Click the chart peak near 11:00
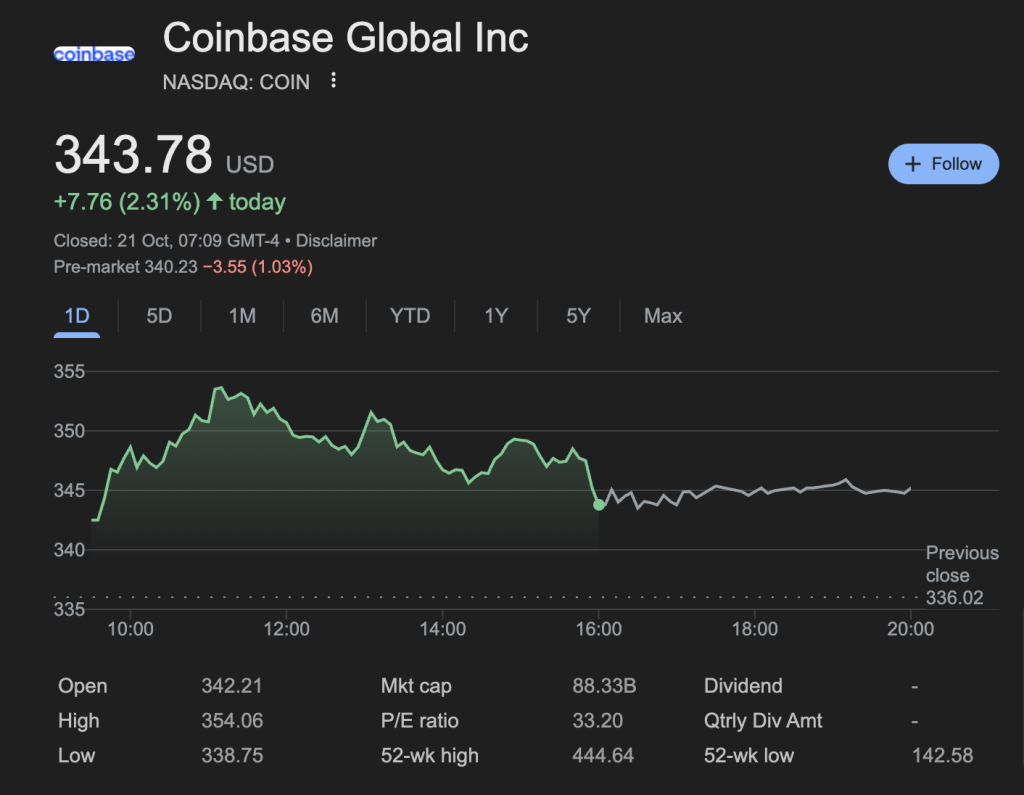 (x=219, y=389)
